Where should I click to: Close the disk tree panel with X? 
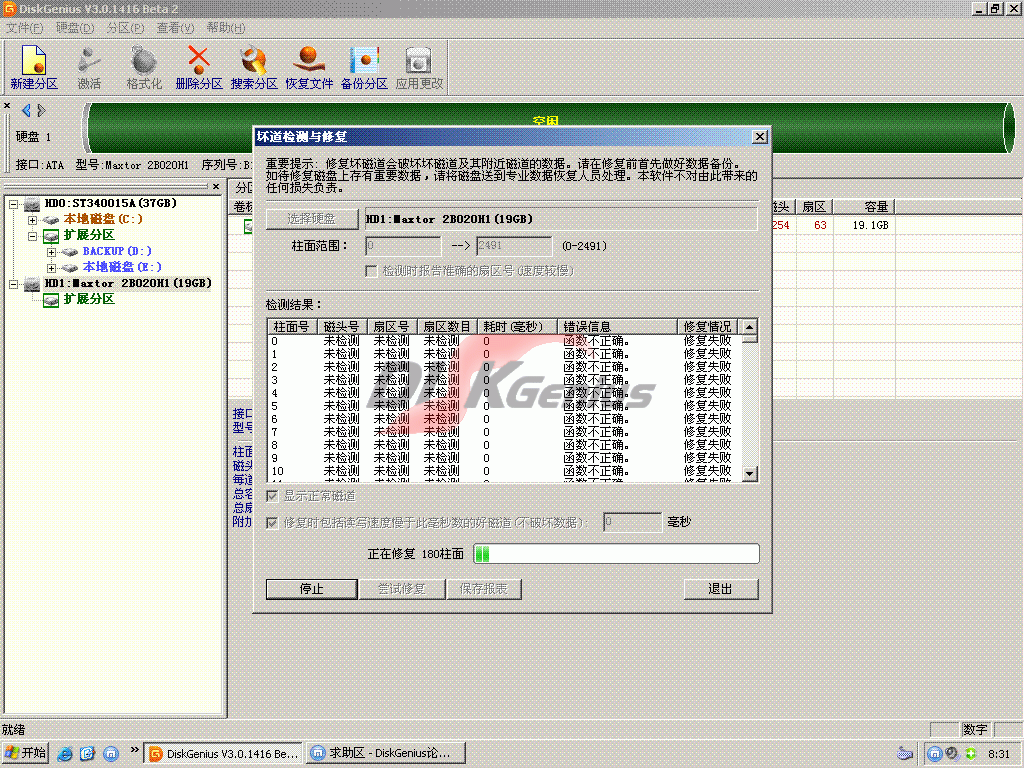coord(216,187)
